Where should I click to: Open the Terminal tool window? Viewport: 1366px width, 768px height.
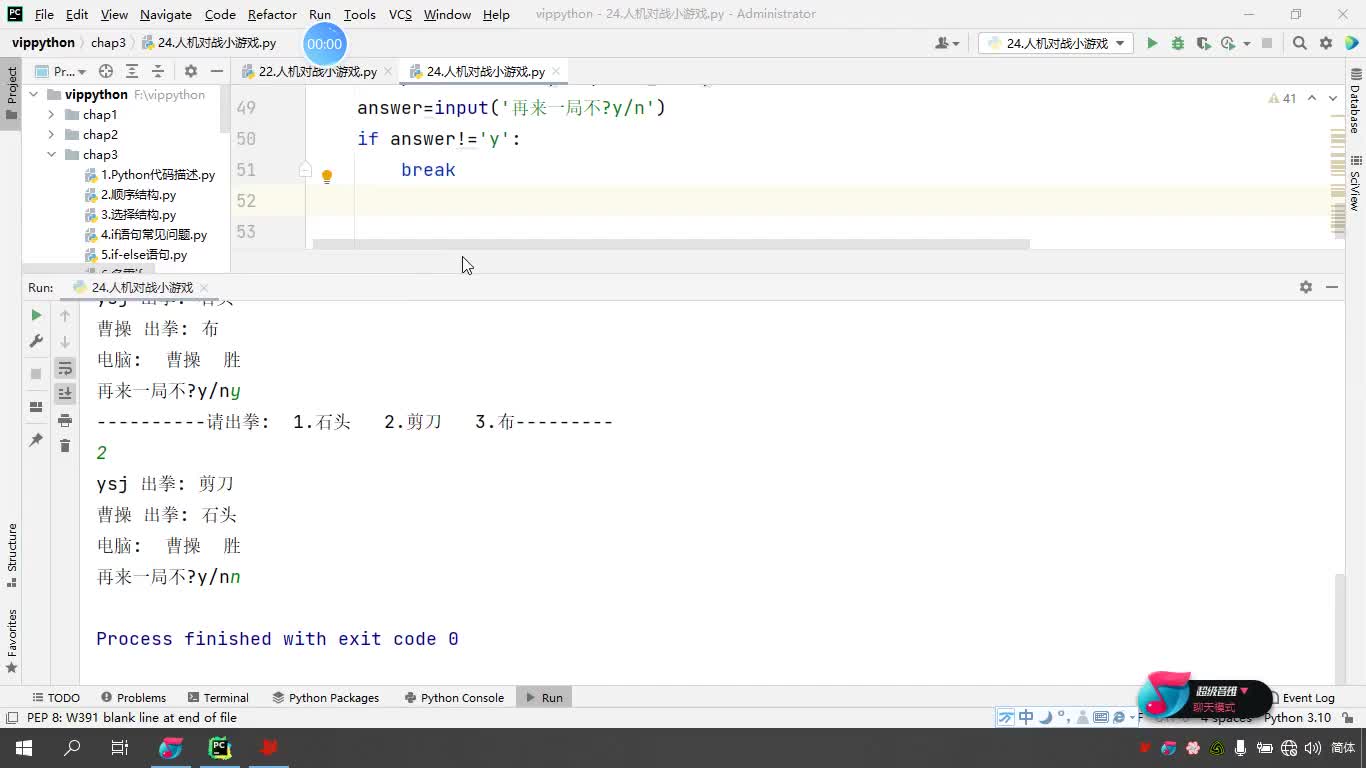(x=218, y=697)
